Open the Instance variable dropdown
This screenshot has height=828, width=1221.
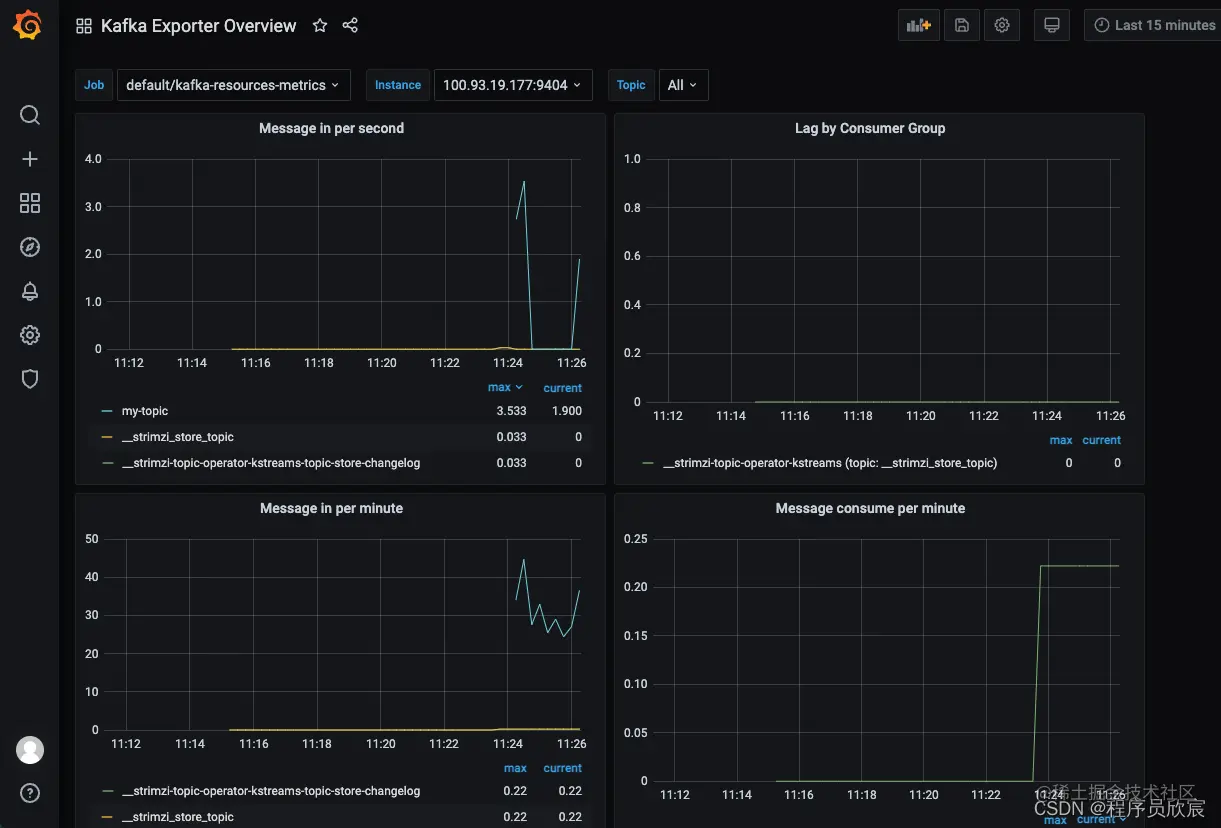(x=513, y=85)
